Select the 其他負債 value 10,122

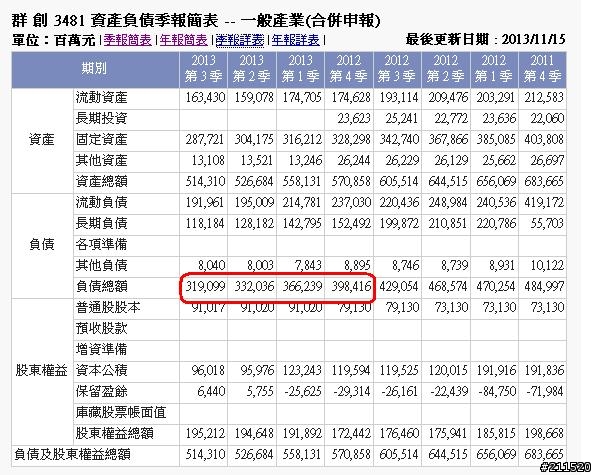547,265
